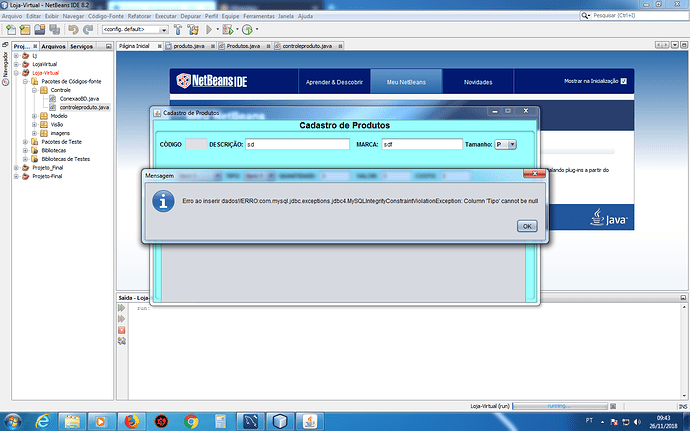
Task: Click the MySQL Workbench taskbar icon
Action: 251,421
